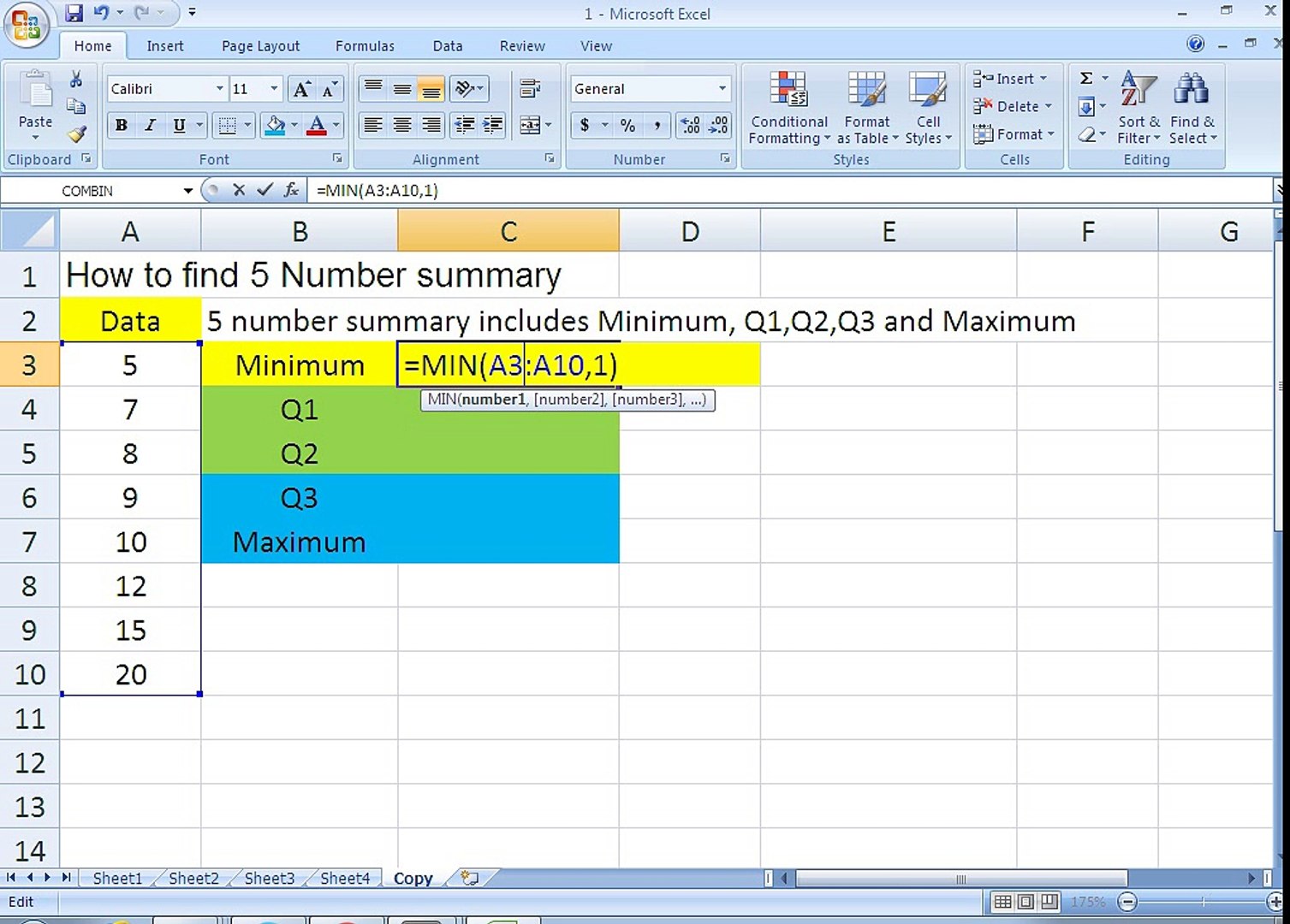Apply the fill color bucket
Viewport: 1290px width, 924px height.
[x=275, y=126]
